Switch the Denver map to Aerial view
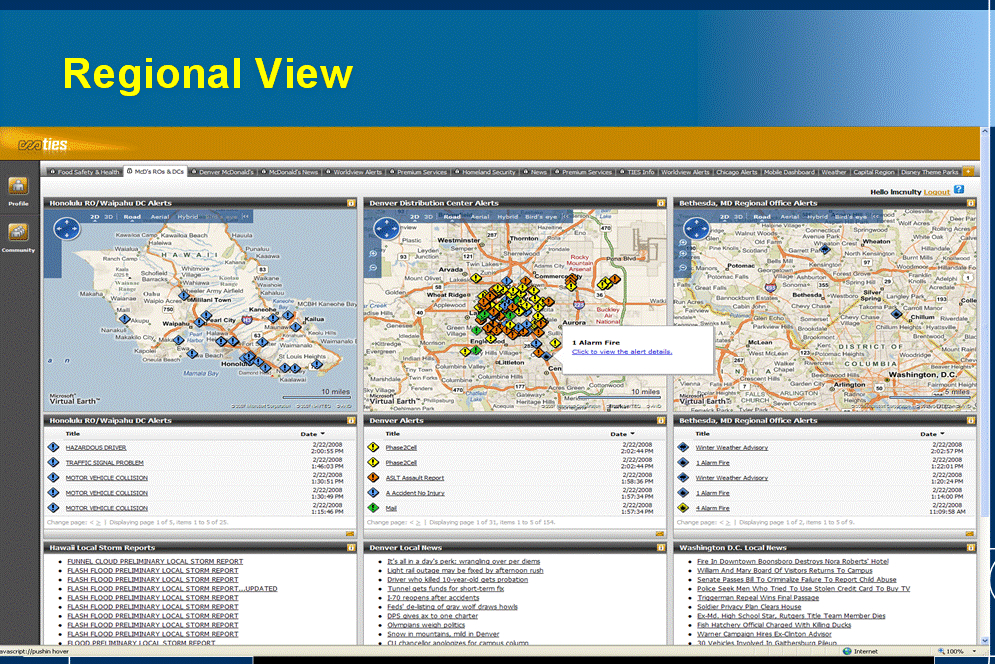Screen dimensions: 995x664 coord(480,217)
